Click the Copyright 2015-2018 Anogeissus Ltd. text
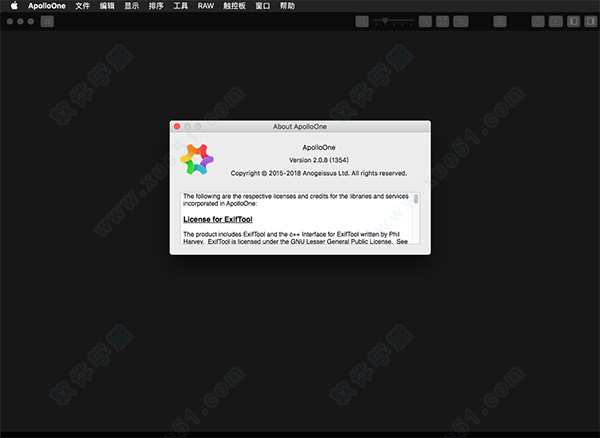This screenshot has height=438, width=600. click(319, 173)
